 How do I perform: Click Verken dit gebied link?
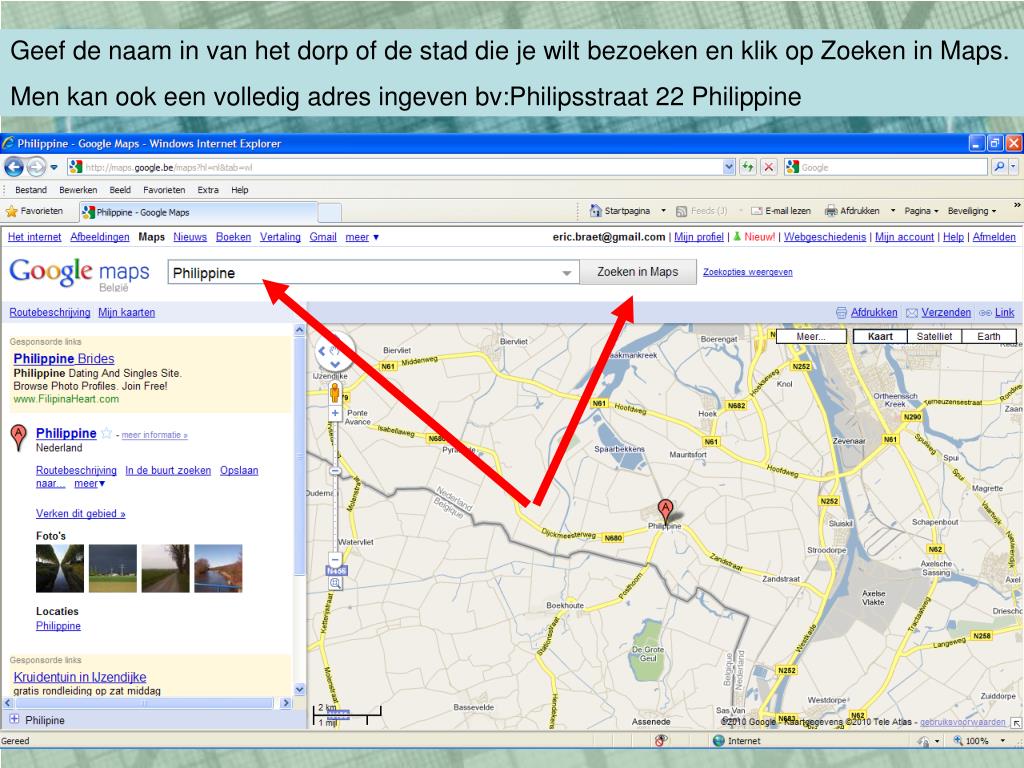click(x=80, y=514)
